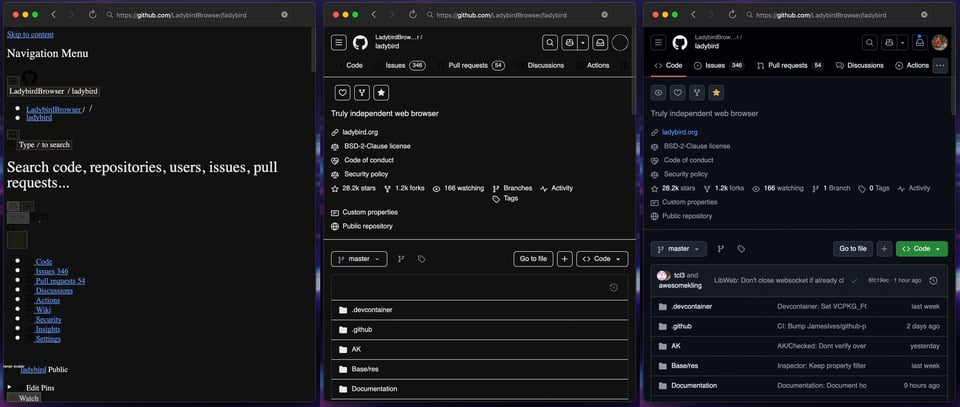Open the user avatar in the right window

[939, 42]
